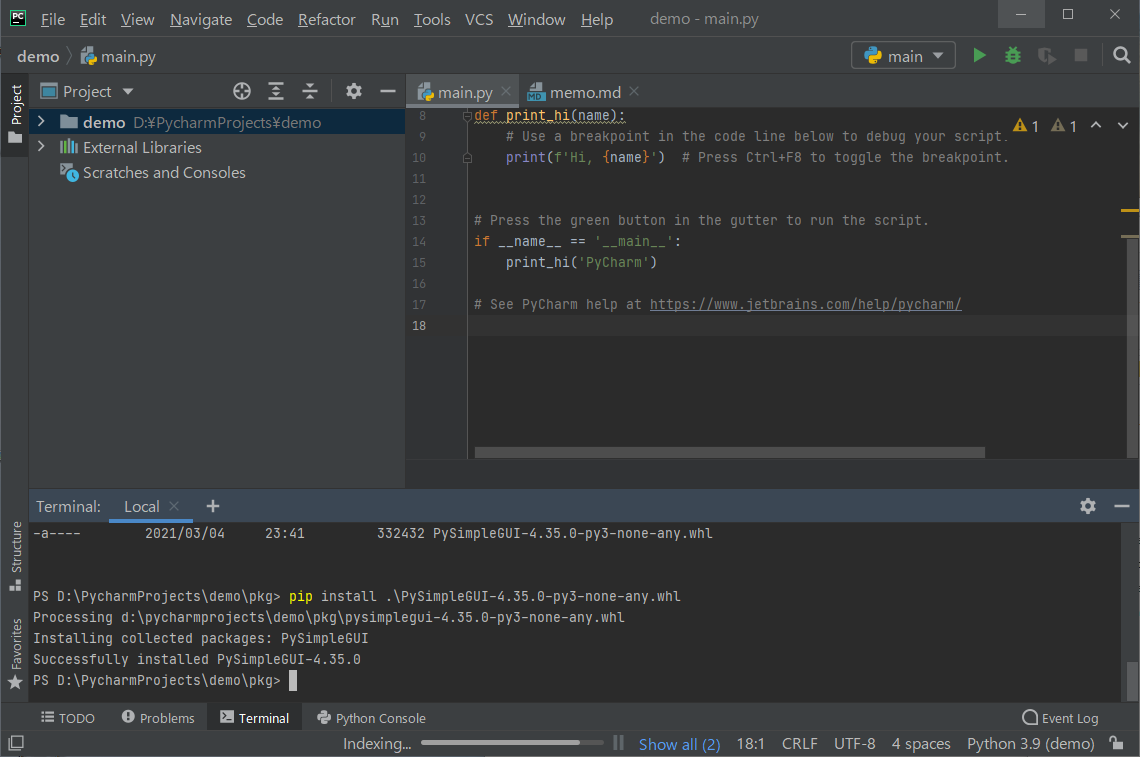This screenshot has width=1140, height=757.
Task: Expand all items icon in Project panel
Action: [276, 91]
